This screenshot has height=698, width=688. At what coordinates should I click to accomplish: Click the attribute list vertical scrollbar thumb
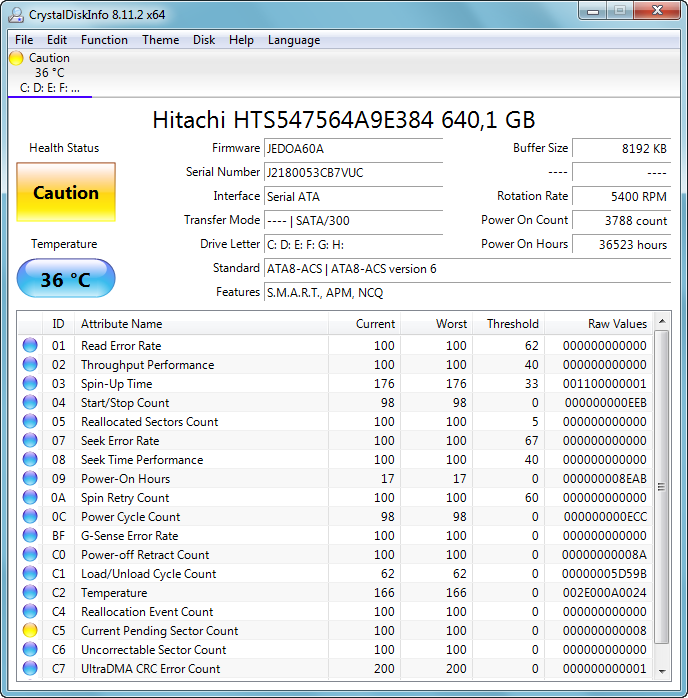(x=662, y=487)
